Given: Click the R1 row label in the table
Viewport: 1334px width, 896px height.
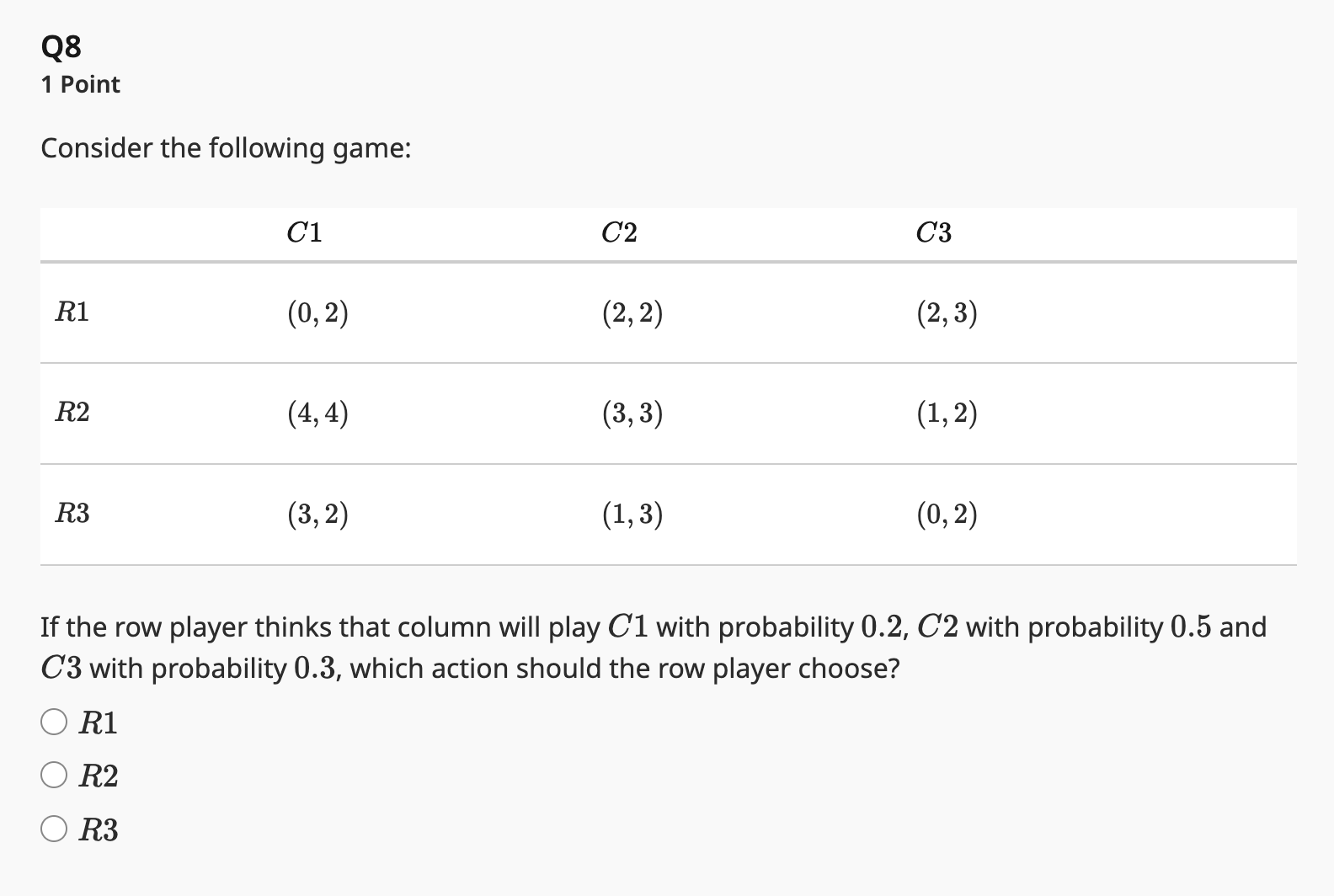Looking at the screenshot, I should click(x=71, y=312).
